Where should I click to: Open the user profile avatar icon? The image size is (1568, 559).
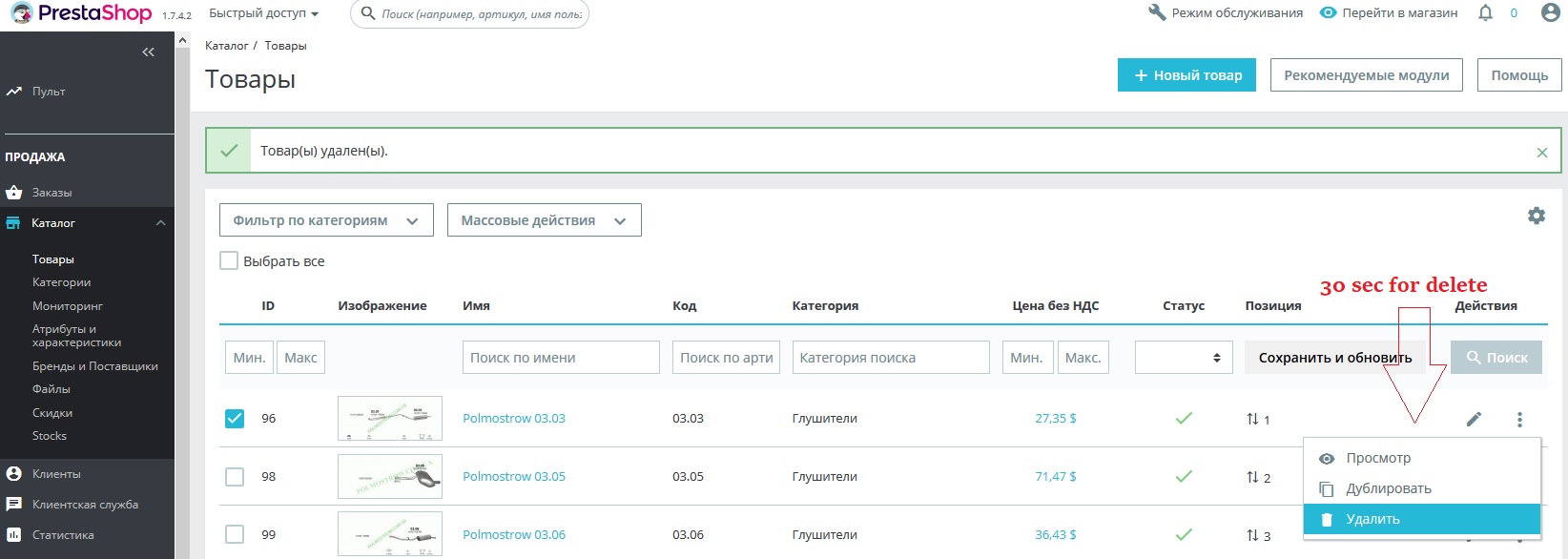point(1551,13)
